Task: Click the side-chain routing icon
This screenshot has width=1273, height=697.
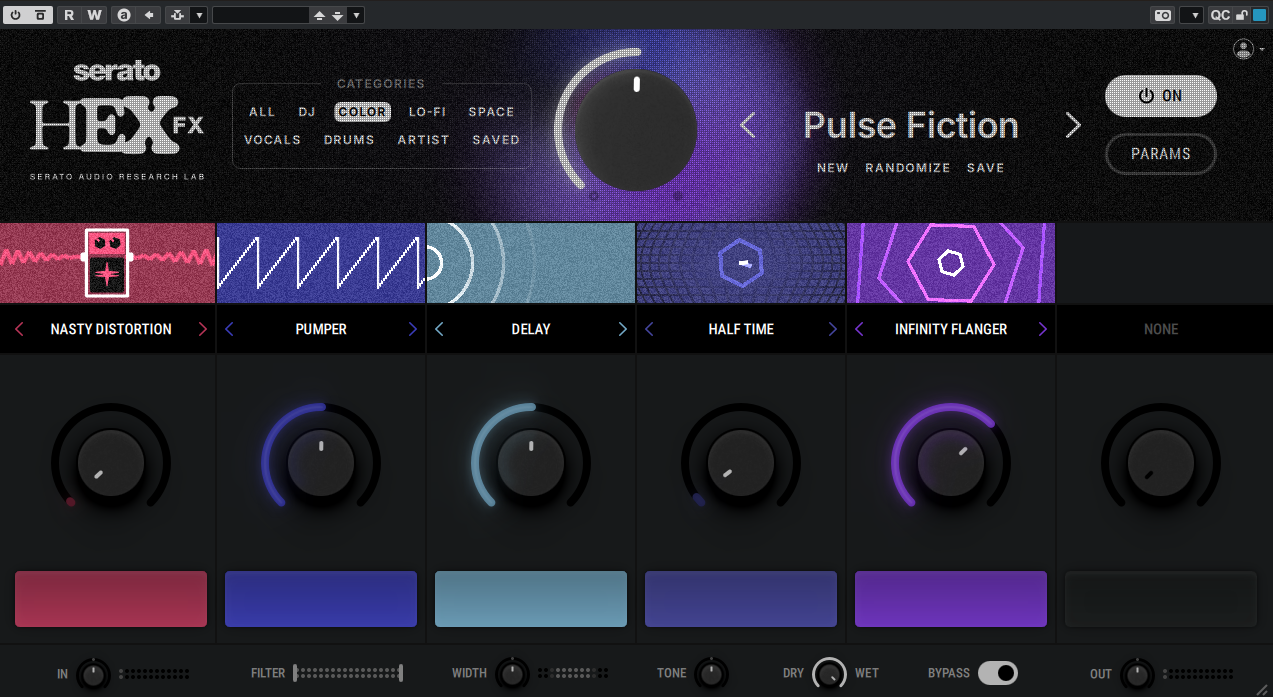Action: [178, 15]
